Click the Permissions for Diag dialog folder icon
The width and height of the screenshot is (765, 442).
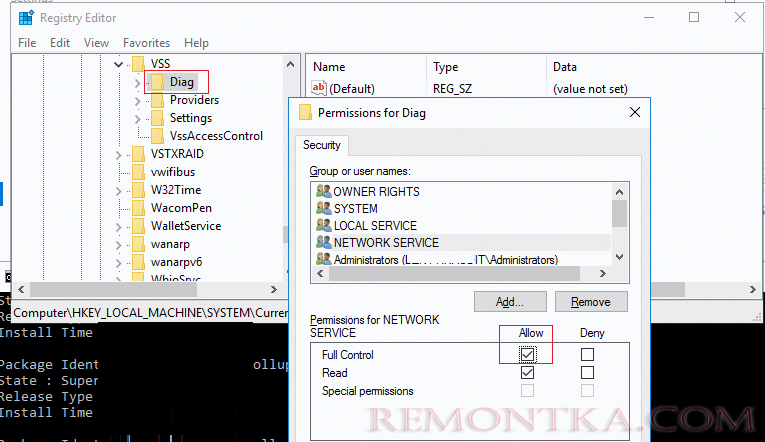tap(305, 113)
